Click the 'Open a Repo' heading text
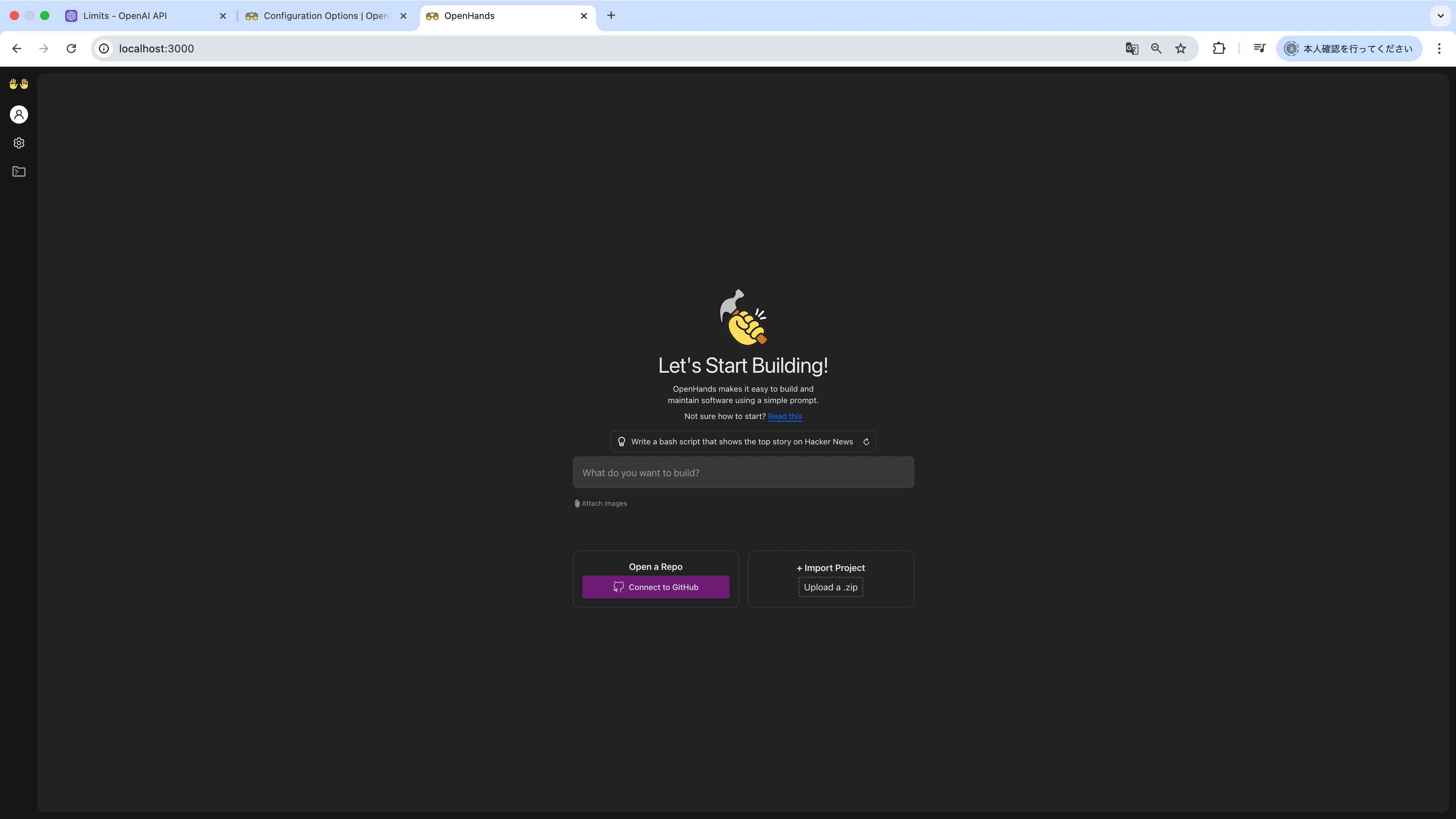This screenshot has width=1456, height=819. click(656, 567)
